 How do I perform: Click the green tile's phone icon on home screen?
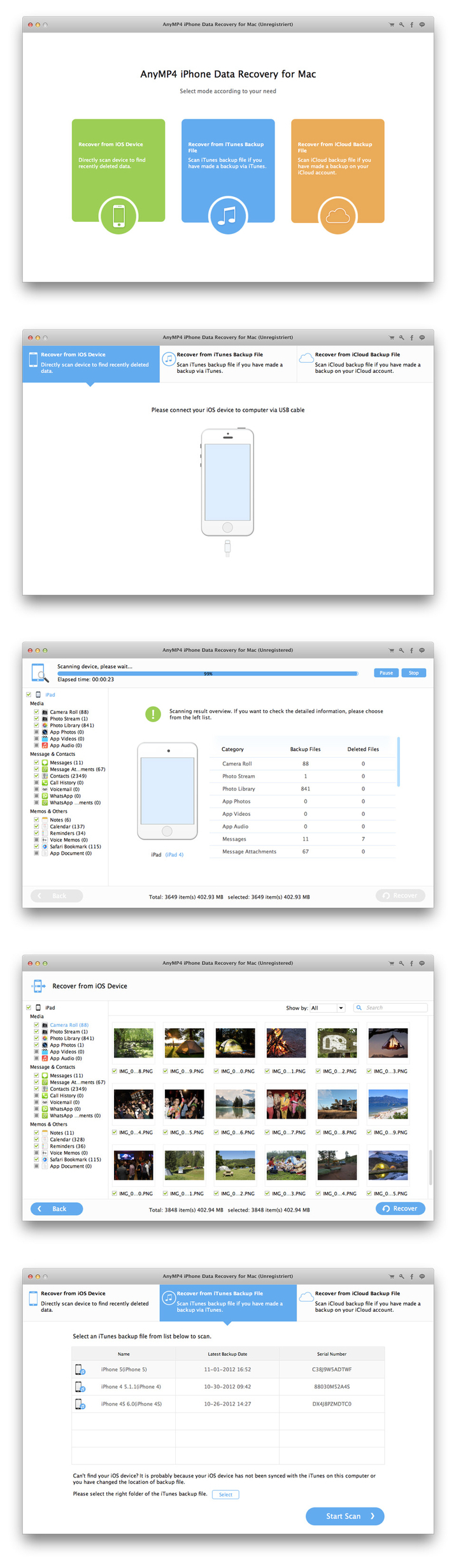(x=118, y=215)
